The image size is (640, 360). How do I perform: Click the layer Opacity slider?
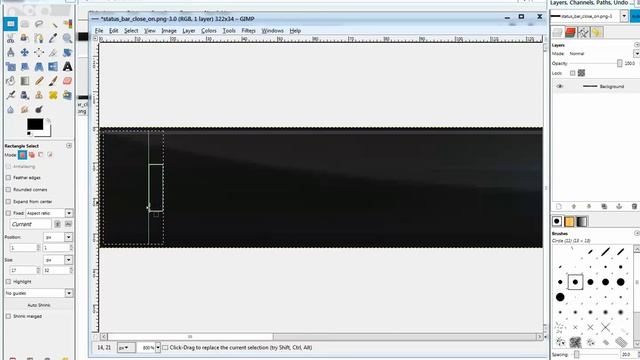click(x=596, y=64)
